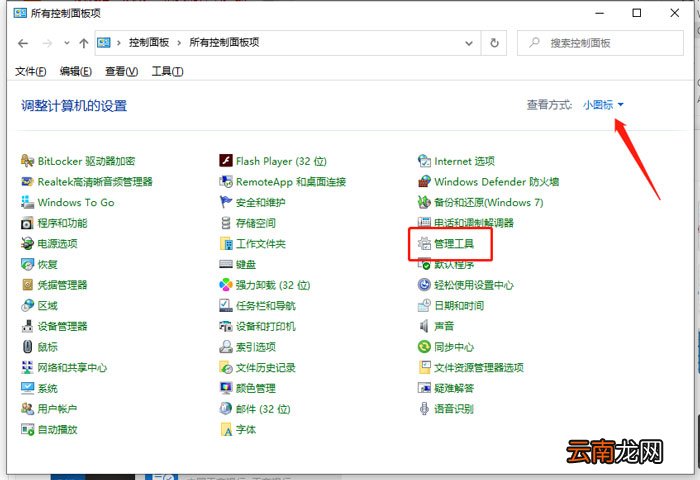
Task: Open the 同步中心 link
Action: (x=454, y=346)
